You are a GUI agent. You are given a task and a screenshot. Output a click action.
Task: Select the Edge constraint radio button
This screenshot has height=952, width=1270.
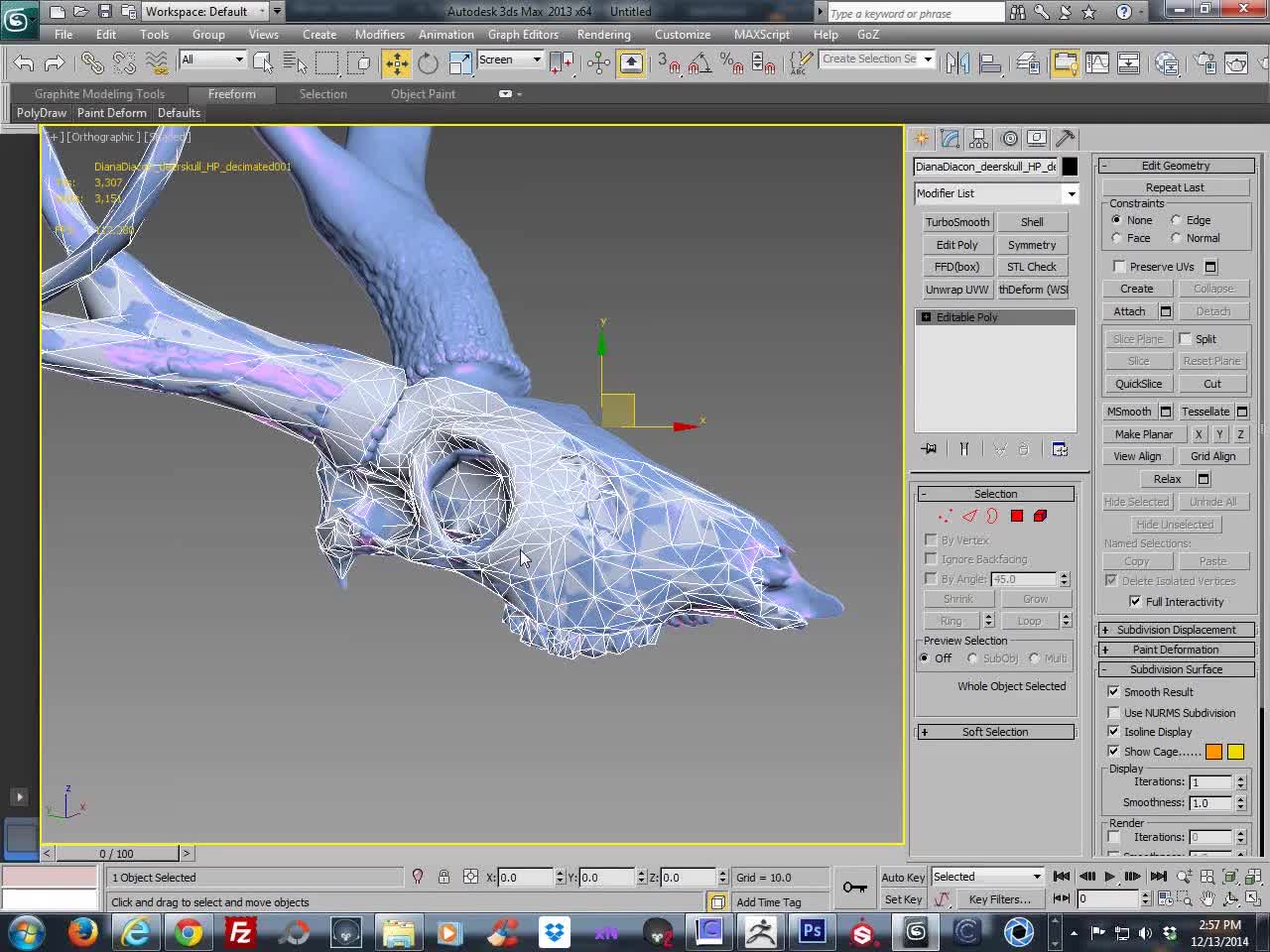coord(1176,220)
